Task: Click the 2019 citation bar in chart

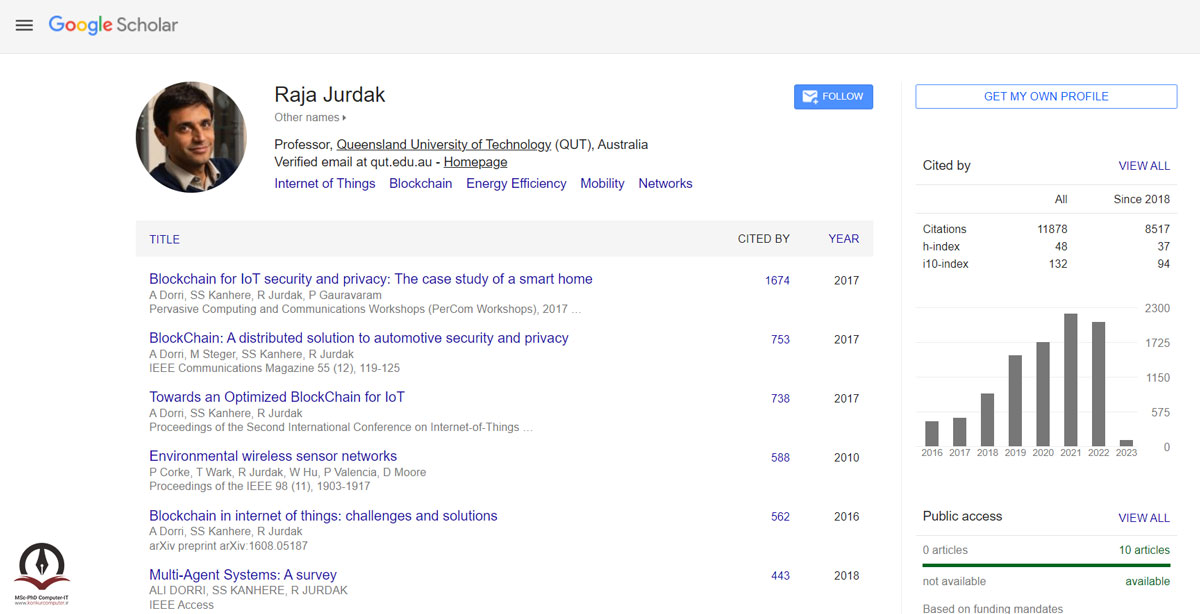Action: click(x=1015, y=400)
